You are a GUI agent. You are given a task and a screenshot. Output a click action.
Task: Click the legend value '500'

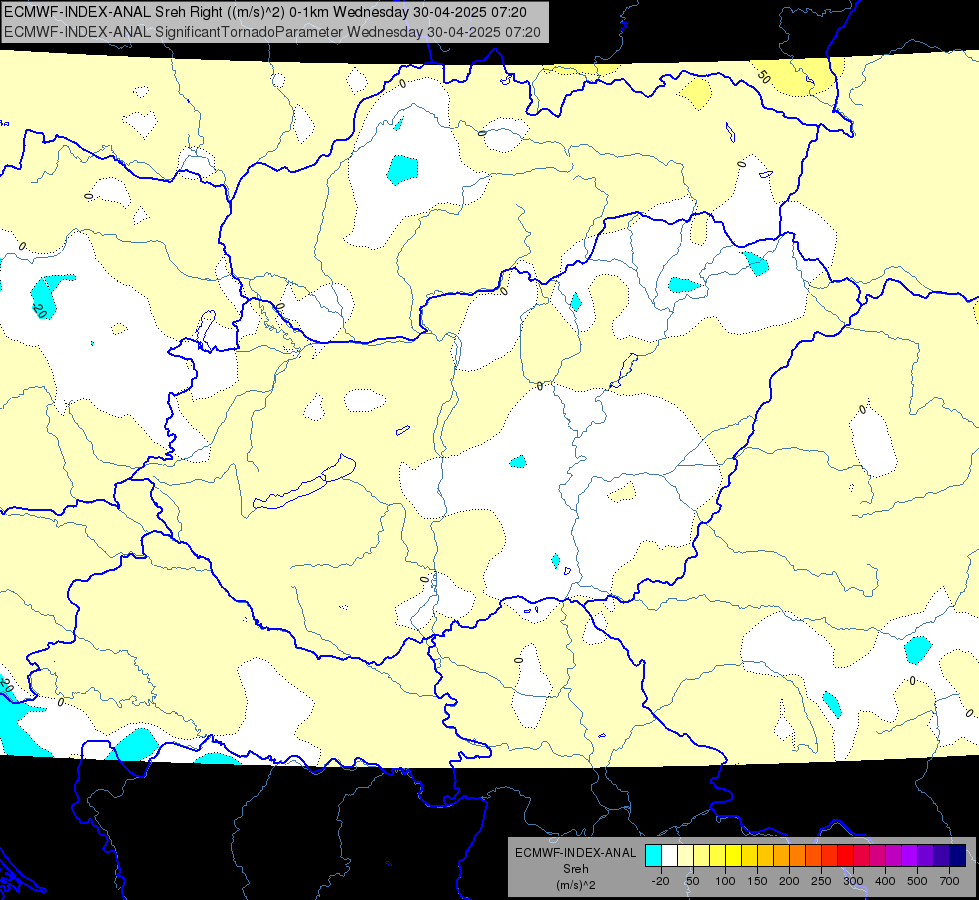coord(917,881)
